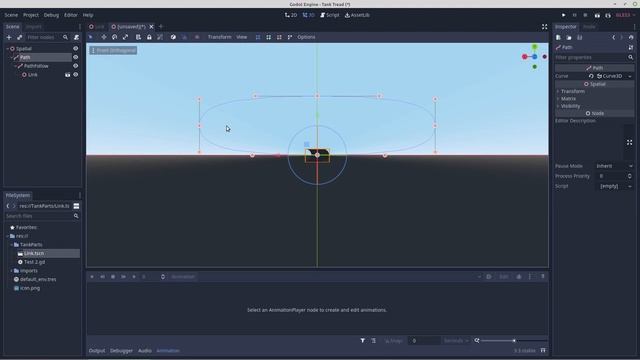Click the list select mode icon
The width and height of the screenshot is (640, 360).
(x=138, y=37)
